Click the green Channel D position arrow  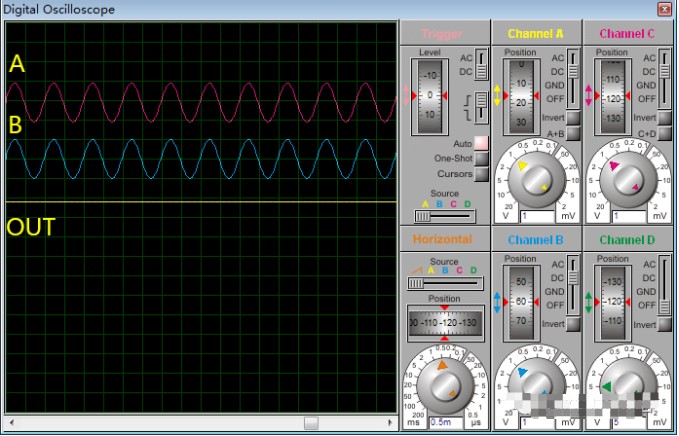pyautogui.click(x=590, y=300)
